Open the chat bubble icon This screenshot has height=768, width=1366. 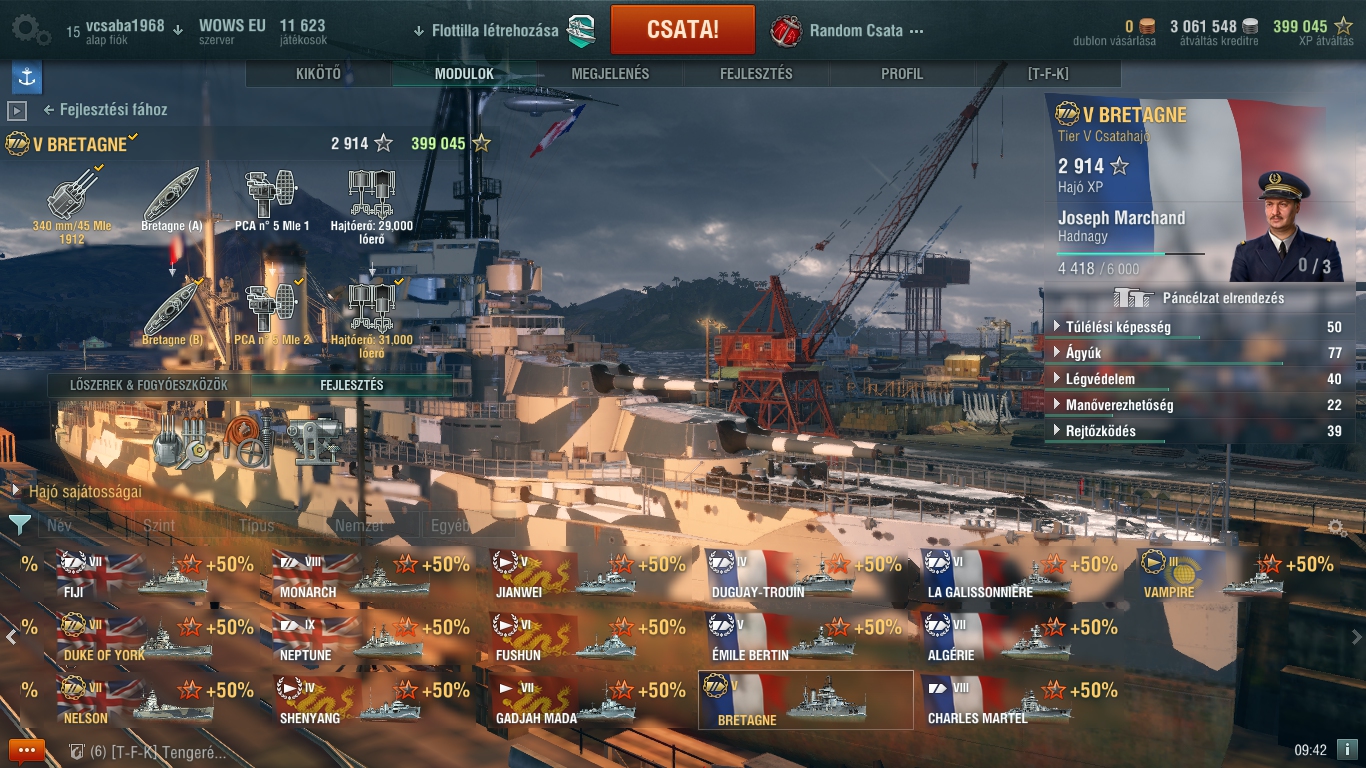click(27, 750)
